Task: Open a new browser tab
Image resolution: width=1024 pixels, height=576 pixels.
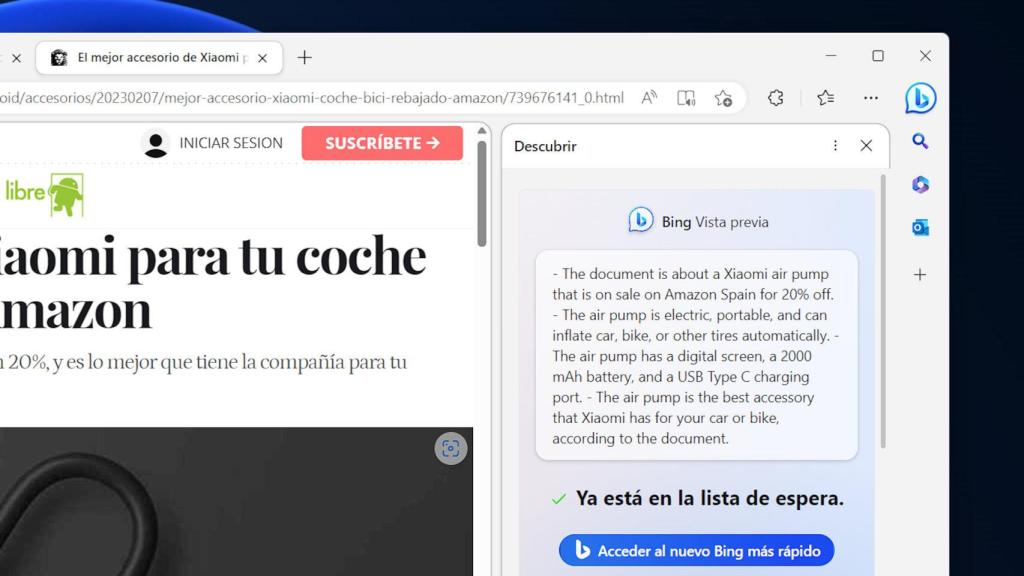Action: pos(304,57)
